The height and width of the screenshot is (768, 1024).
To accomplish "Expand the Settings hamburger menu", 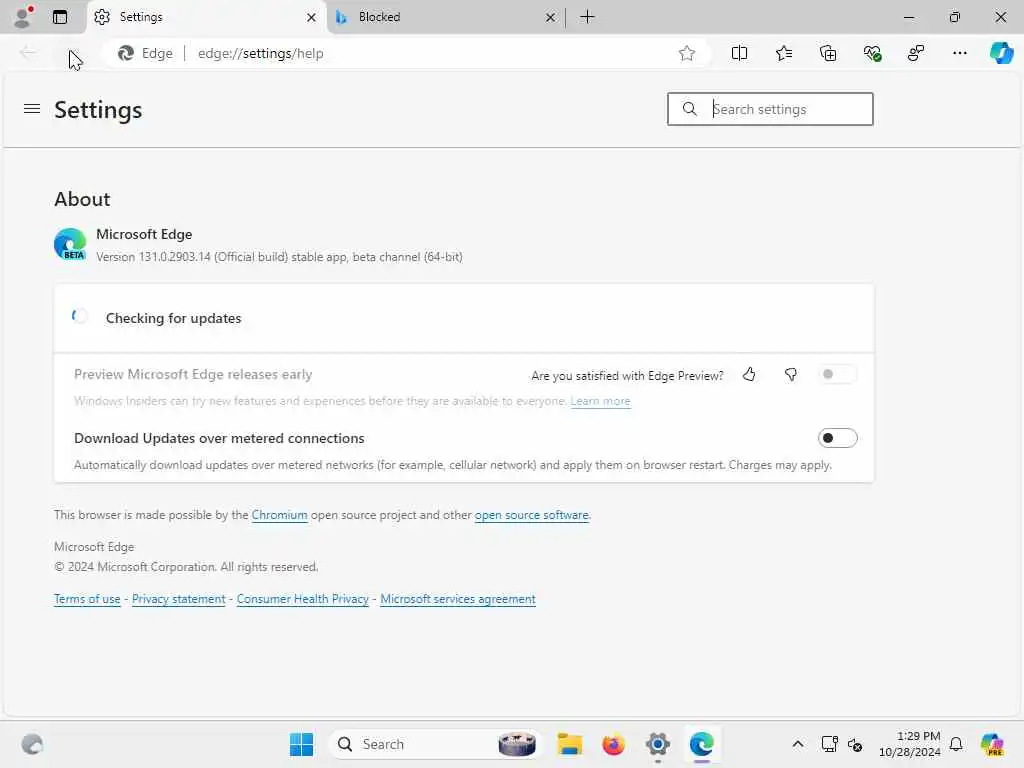I will coord(32,109).
